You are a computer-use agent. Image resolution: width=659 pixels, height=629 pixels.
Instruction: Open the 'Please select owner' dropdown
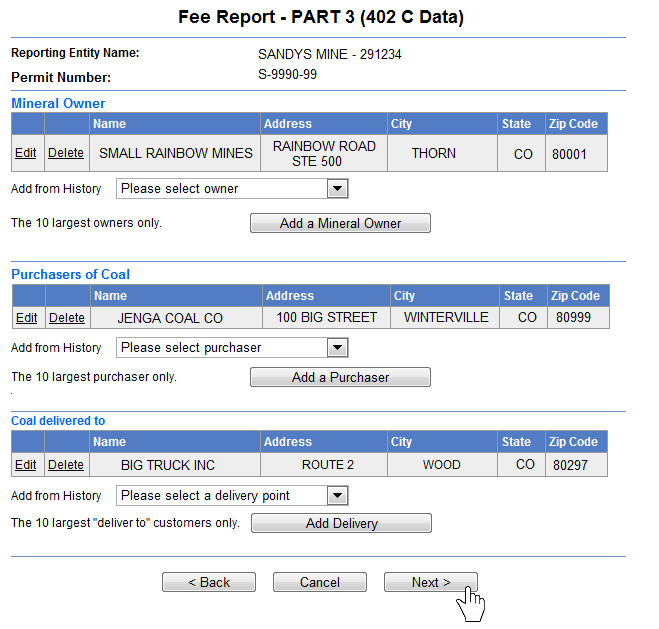point(232,189)
